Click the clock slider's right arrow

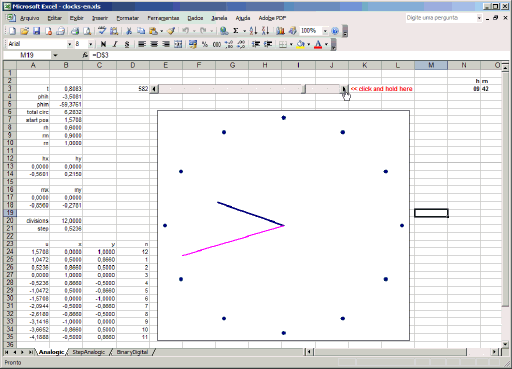coord(344,89)
